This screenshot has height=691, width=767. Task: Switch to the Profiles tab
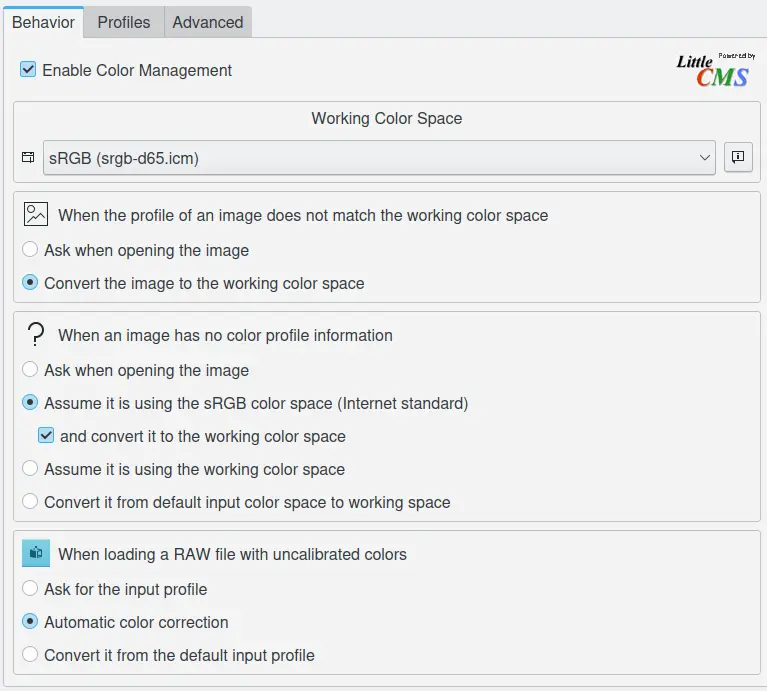click(x=124, y=22)
